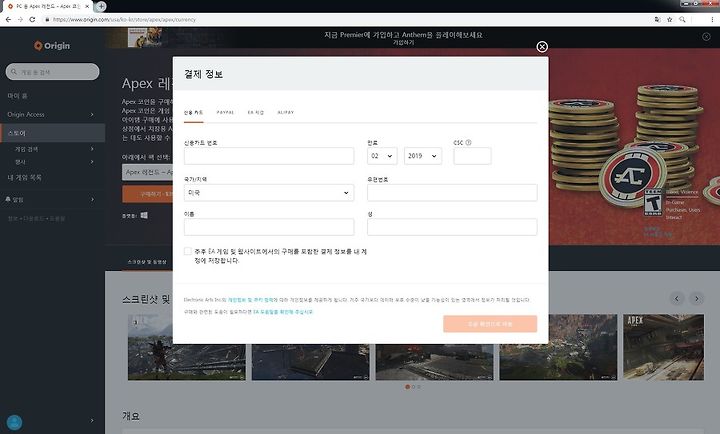The height and width of the screenshot is (434, 720).
Task: Click the postal code input field
Action: [x=452, y=193]
